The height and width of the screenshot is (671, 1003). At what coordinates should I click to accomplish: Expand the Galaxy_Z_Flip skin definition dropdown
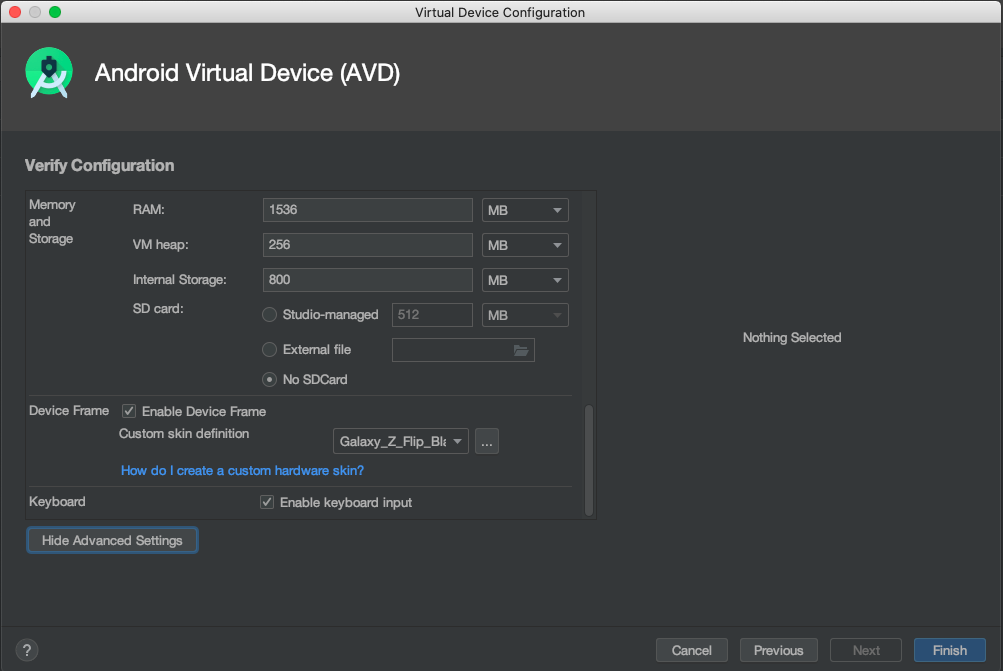[x=401, y=441]
